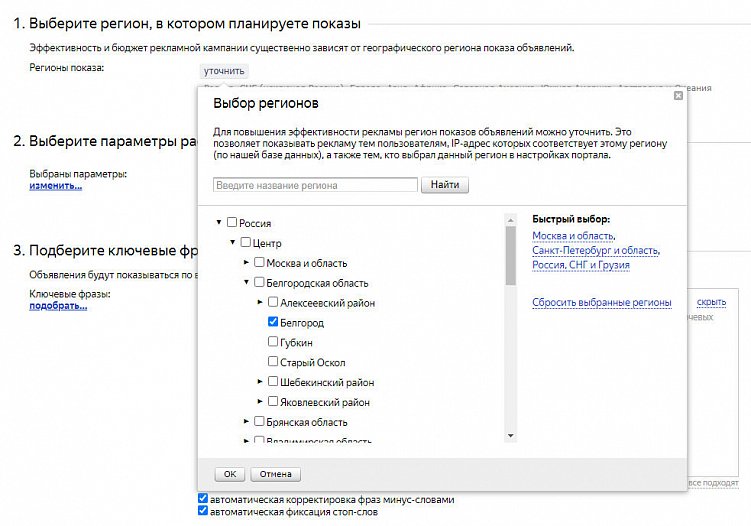Collapse the Россия tree node
Screen dimensions: 751x526
pyautogui.click(x=219, y=223)
